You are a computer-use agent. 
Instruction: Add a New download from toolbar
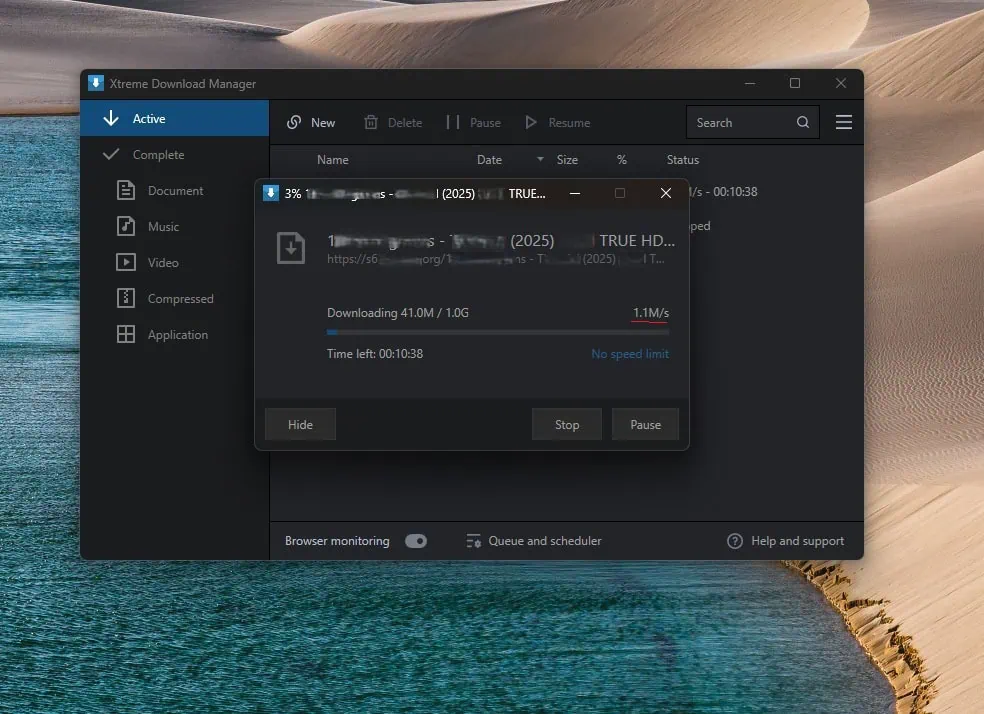coord(311,122)
